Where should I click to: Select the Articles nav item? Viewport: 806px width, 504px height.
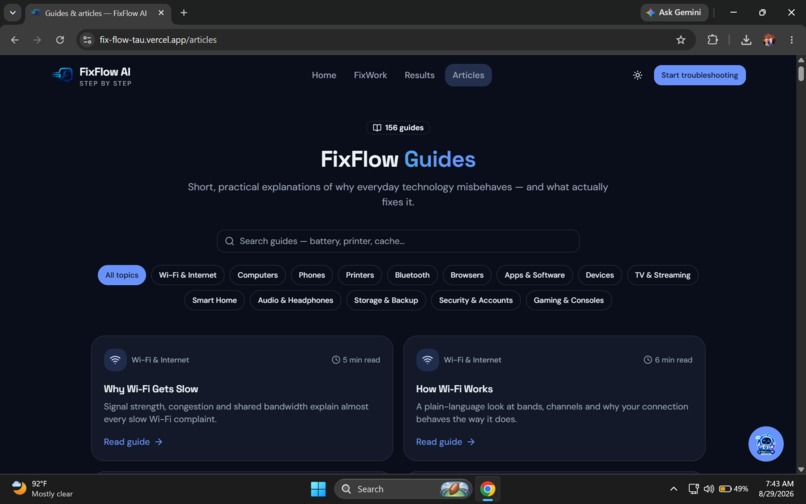pos(468,75)
